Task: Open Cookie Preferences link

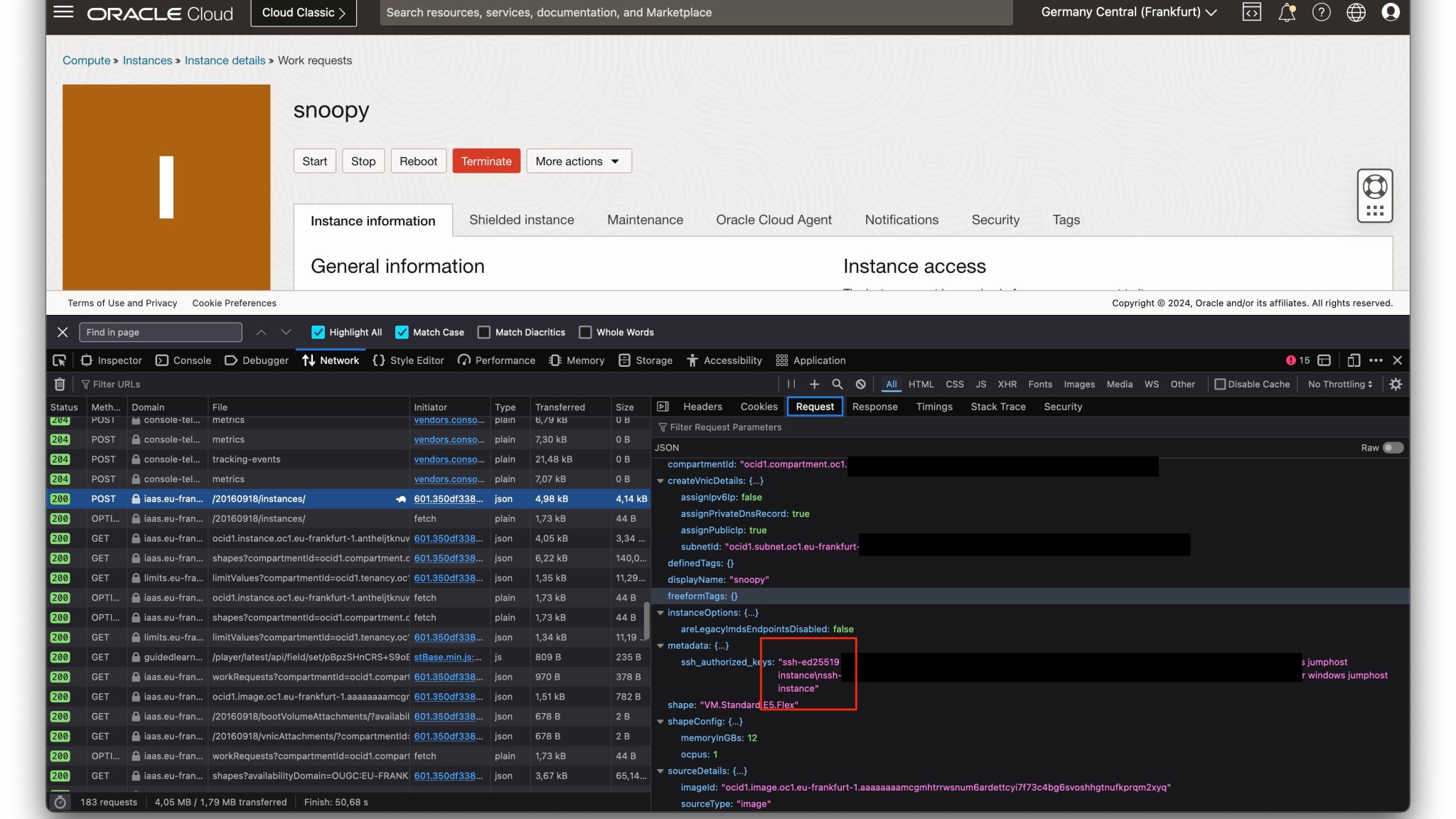Action: click(234, 303)
